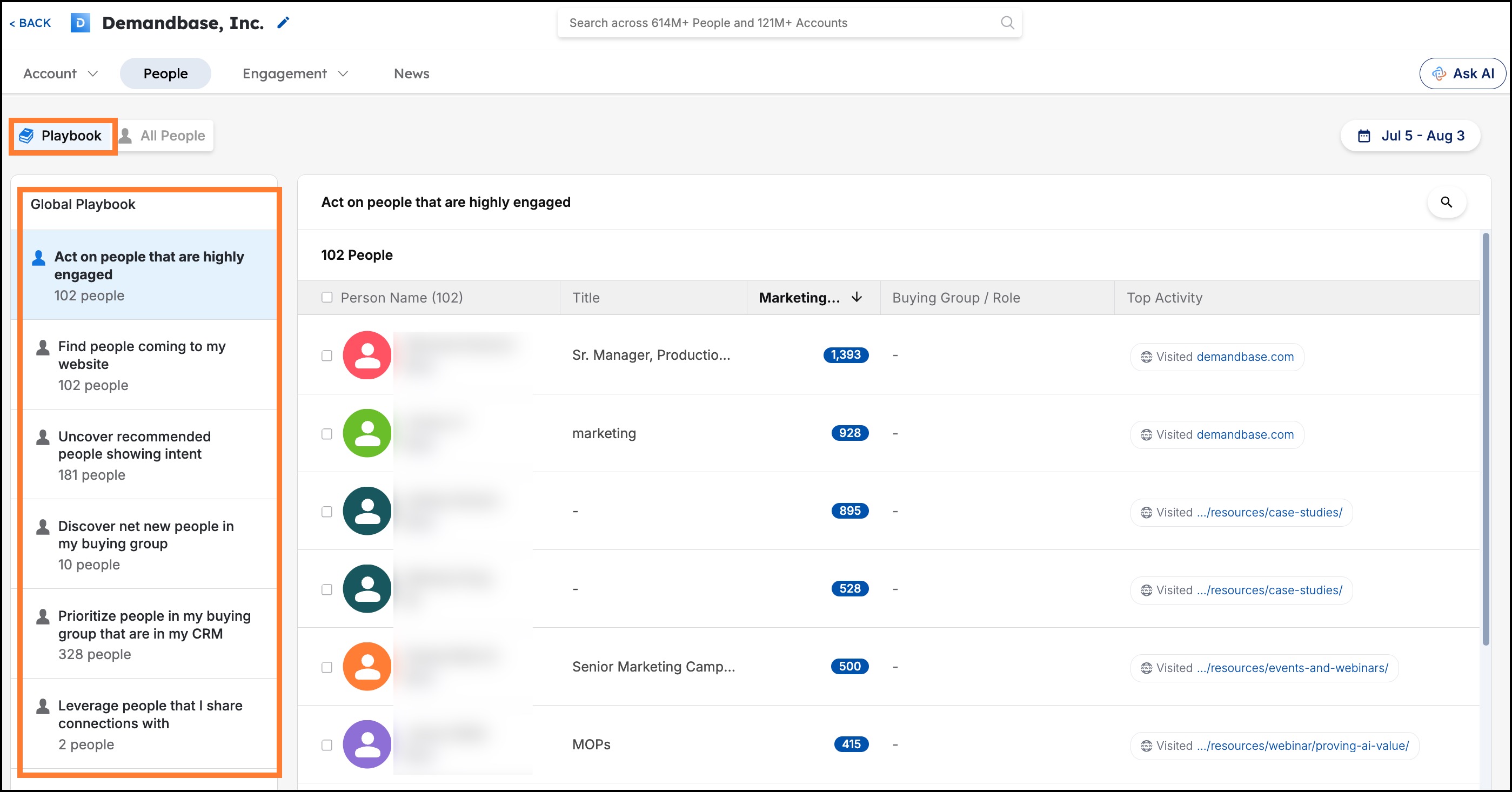Click the purple avatar in the MOPs row
The width and height of the screenshot is (1512, 792).
[x=367, y=744]
